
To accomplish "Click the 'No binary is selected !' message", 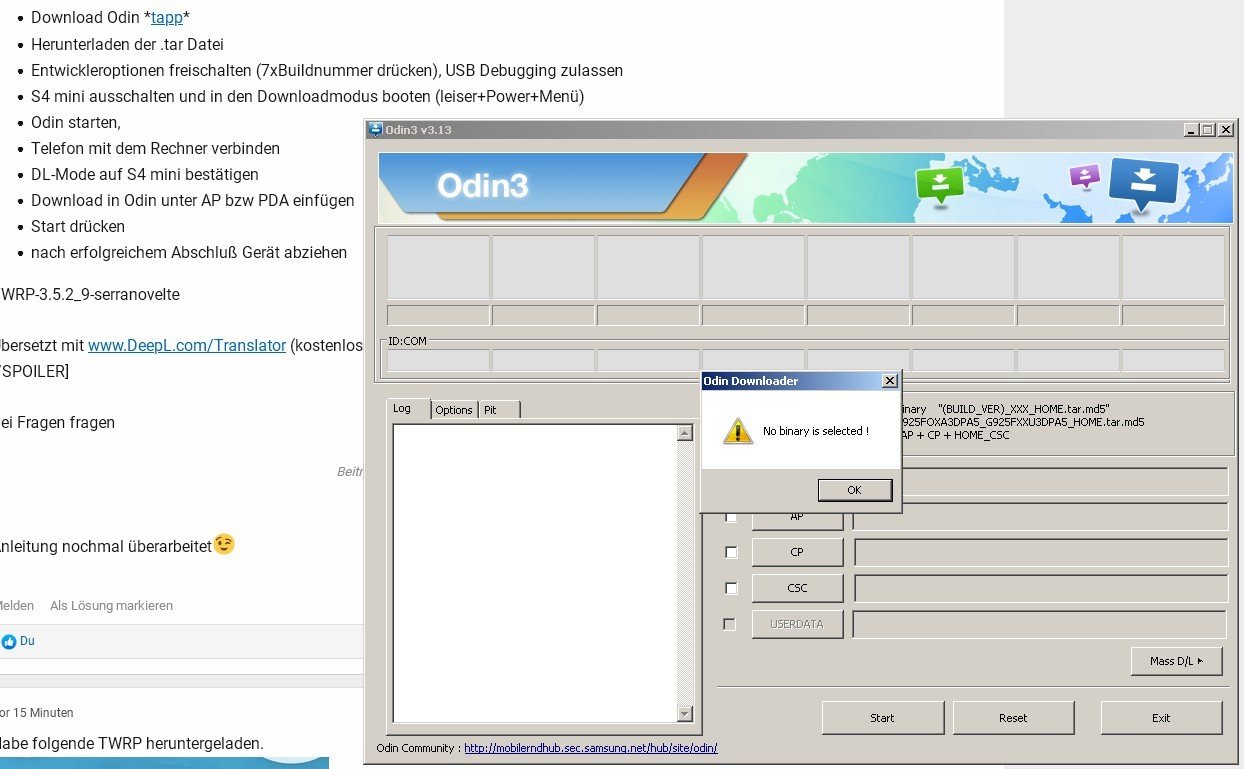I will [816, 431].
